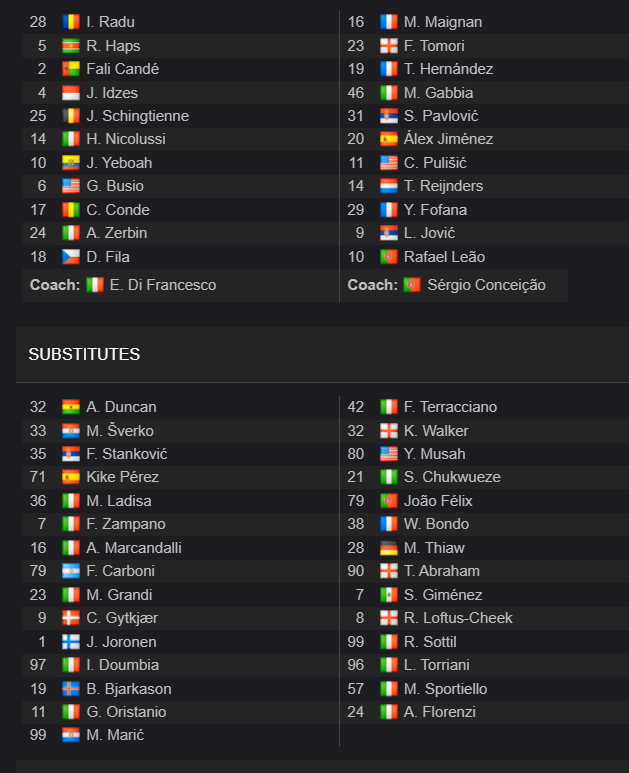Open João Félix substitute entry
Image resolution: width=629 pixels, height=773 pixels.
[438, 501]
